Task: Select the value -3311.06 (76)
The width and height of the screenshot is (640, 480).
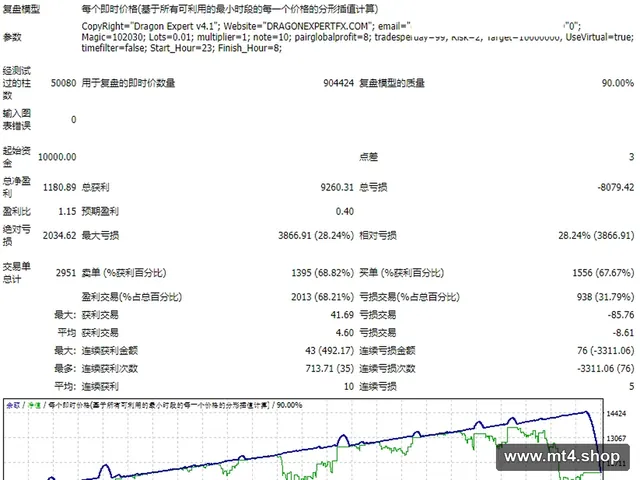Action: coord(606,369)
